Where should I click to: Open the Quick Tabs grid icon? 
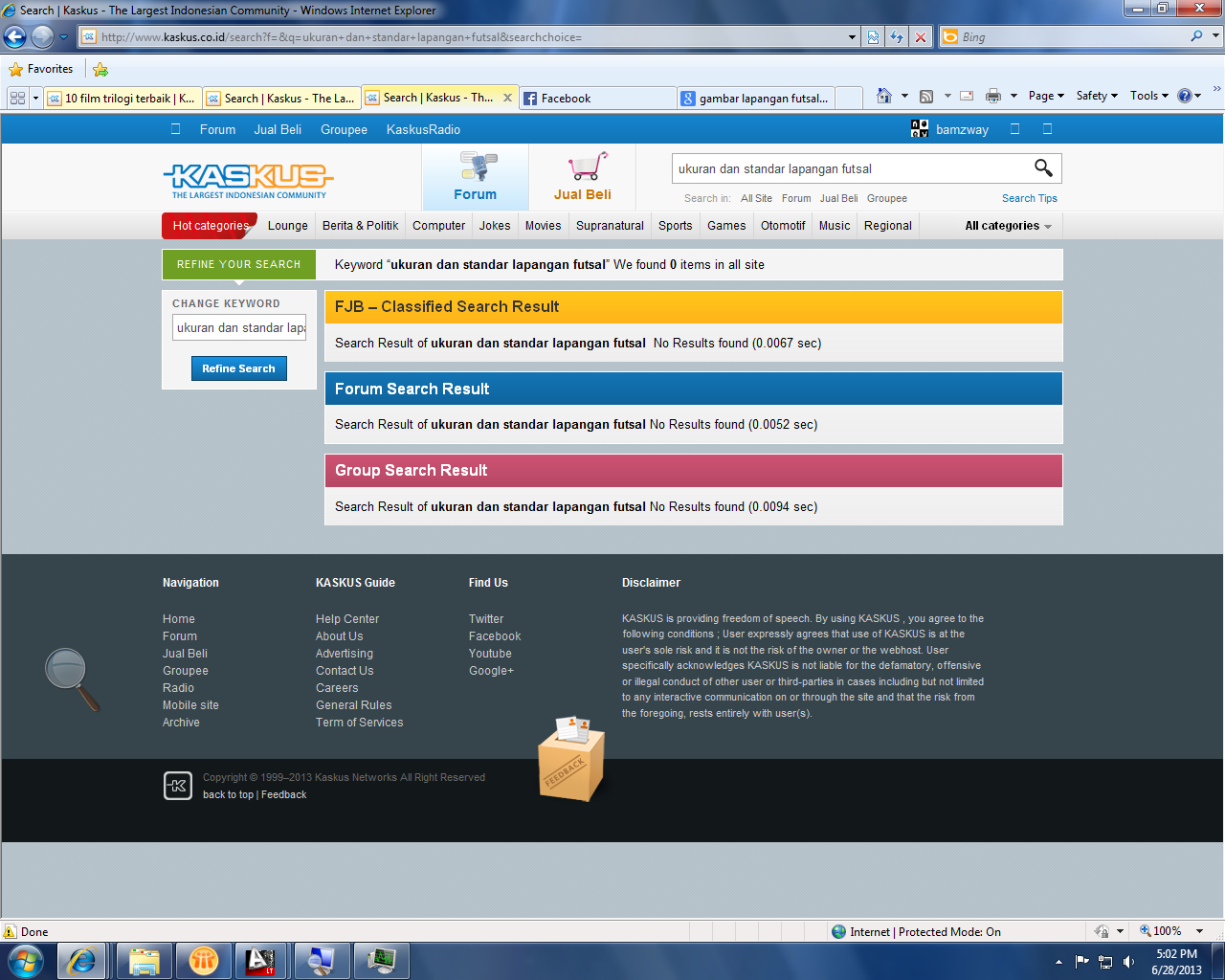click(17, 98)
